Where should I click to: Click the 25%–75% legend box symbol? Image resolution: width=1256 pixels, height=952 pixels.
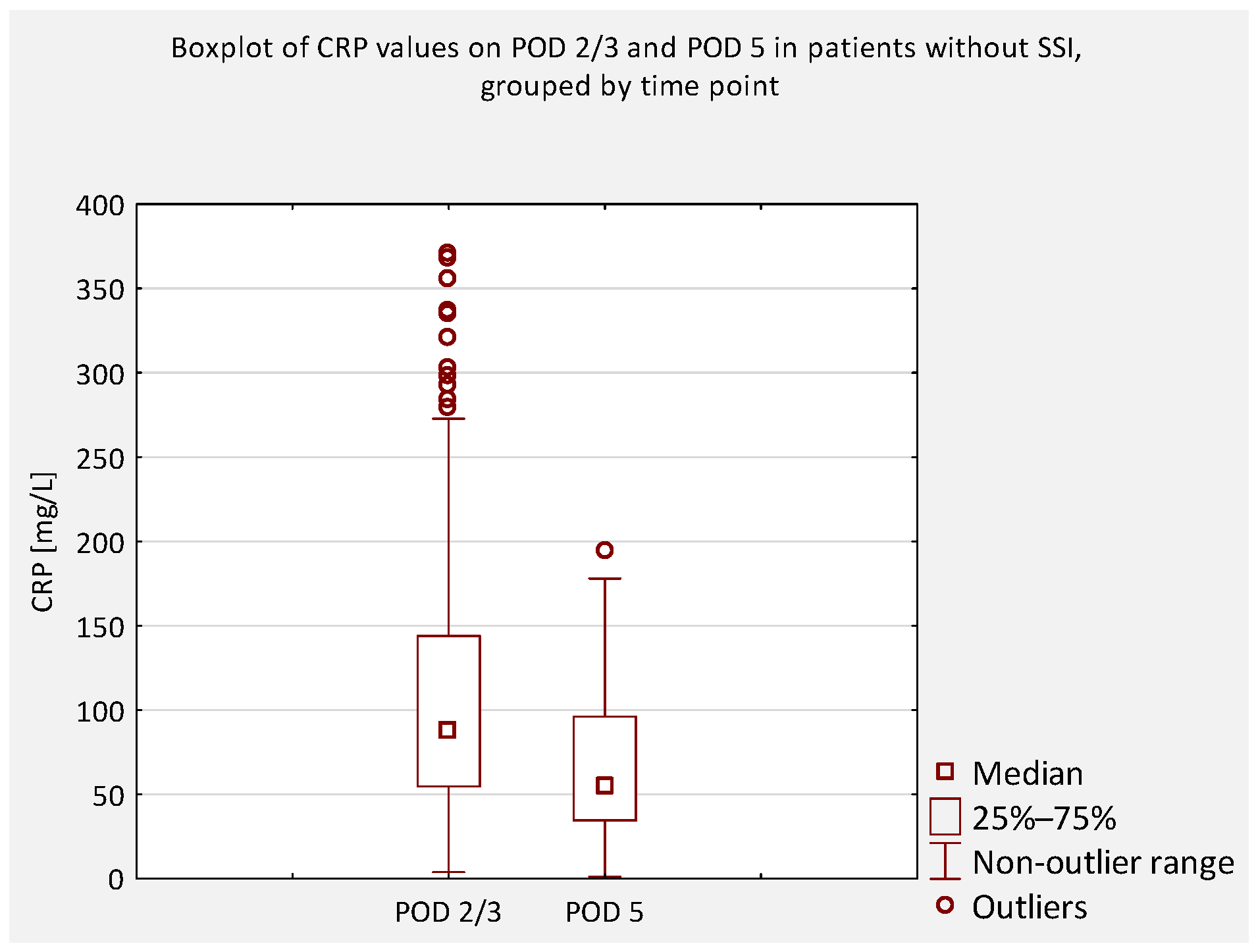tap(945, 816)
